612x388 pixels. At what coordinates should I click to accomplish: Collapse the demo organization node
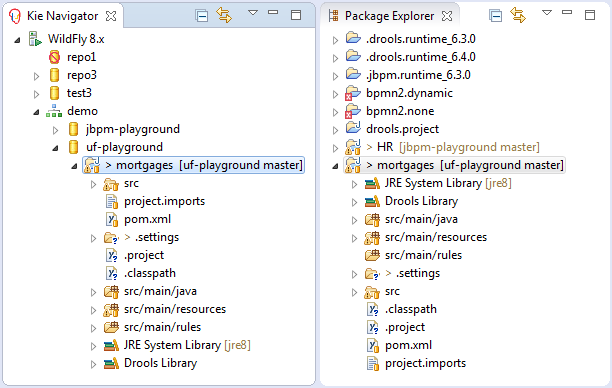point(36,112)
